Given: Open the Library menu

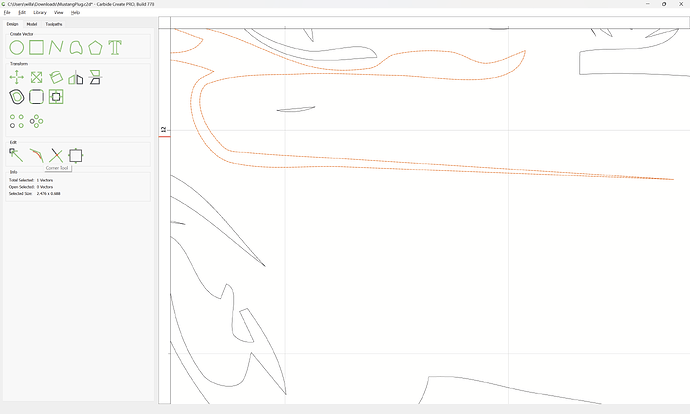Looking at the screenshot, I should coord(40,12).
